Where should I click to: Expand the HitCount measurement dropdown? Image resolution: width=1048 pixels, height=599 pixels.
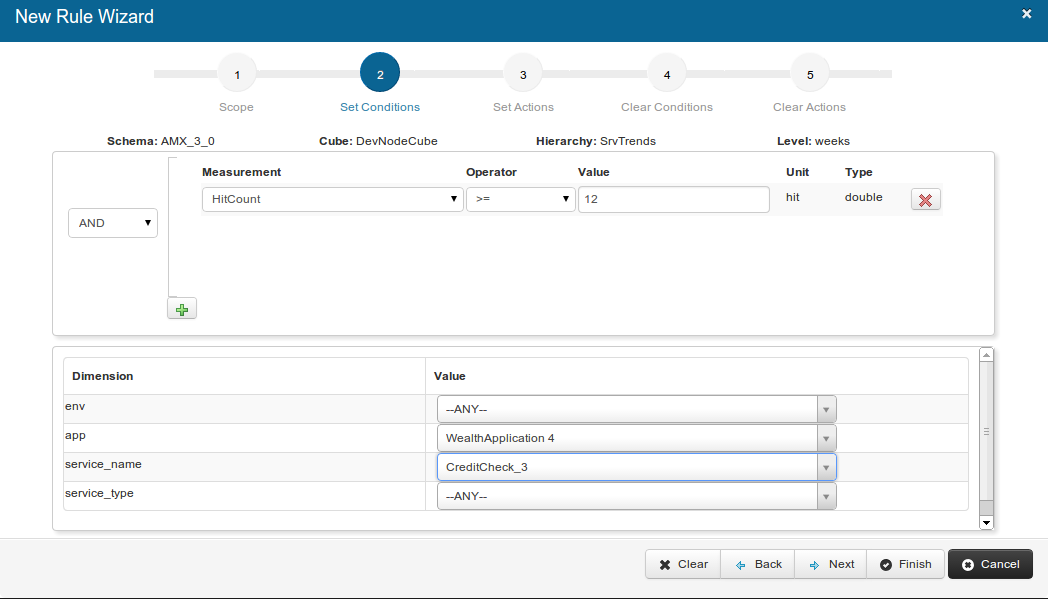(x=332, y=199)
